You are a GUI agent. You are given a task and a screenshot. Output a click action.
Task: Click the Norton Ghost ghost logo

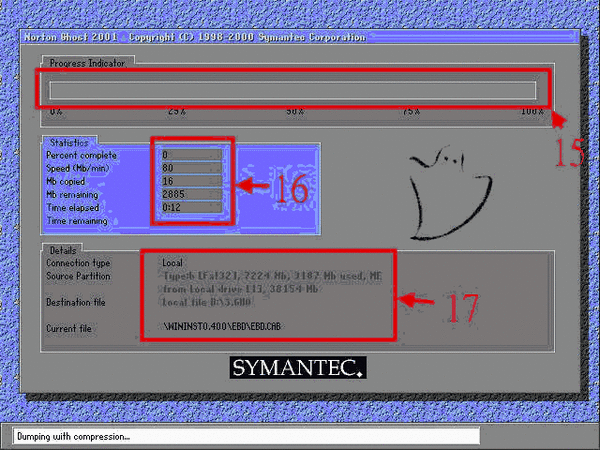(x=450, y=193)
